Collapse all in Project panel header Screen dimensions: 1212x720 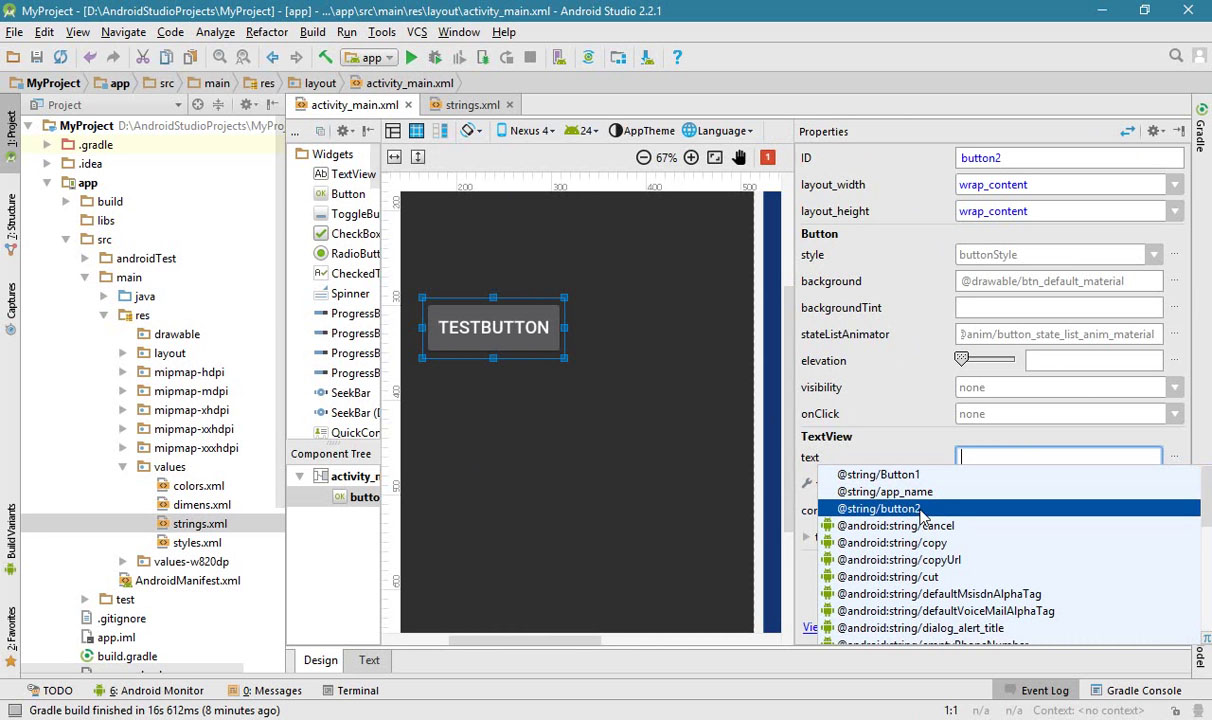coord(218,105)
